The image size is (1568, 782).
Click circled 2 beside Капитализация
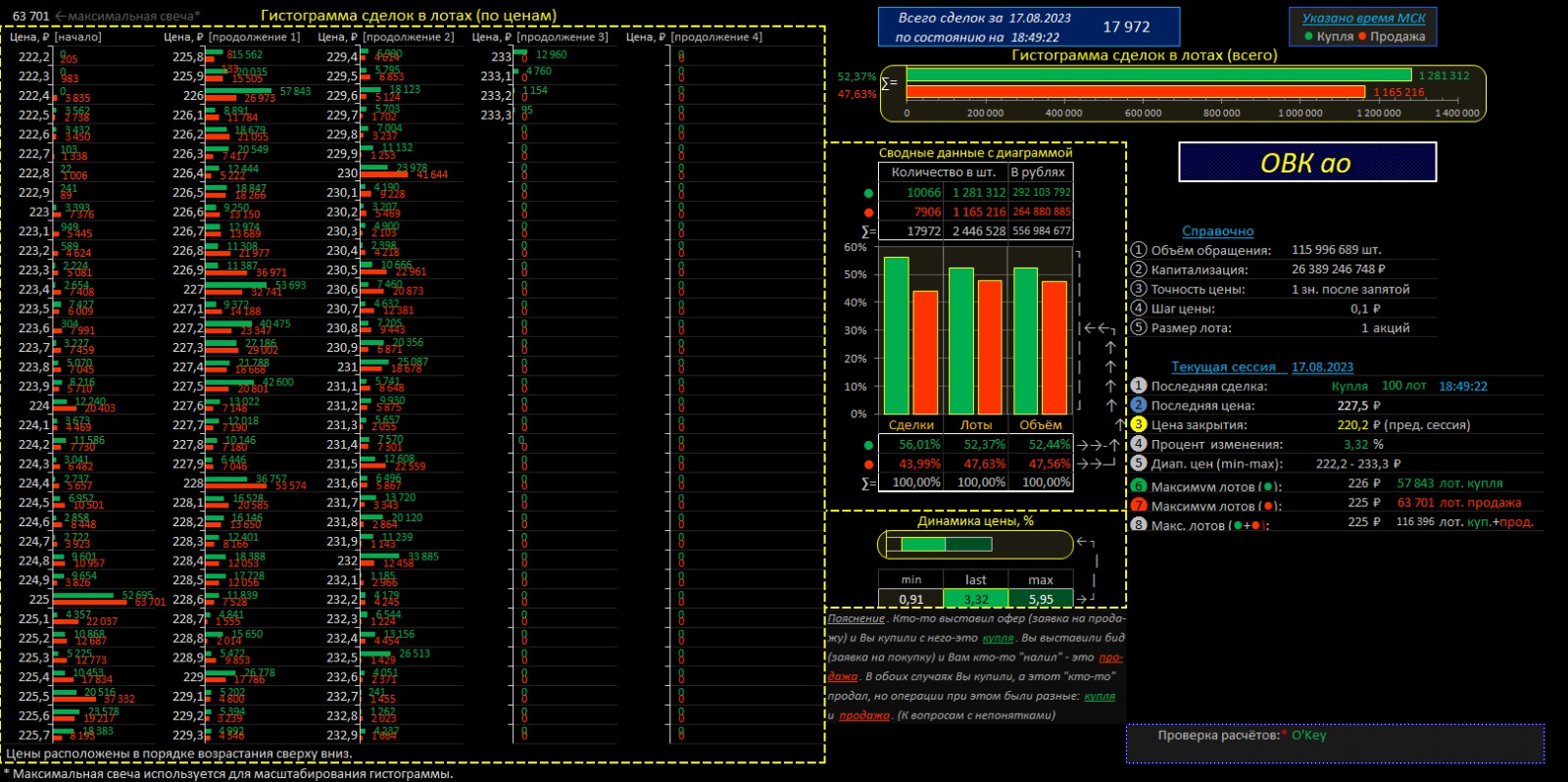1138,269
